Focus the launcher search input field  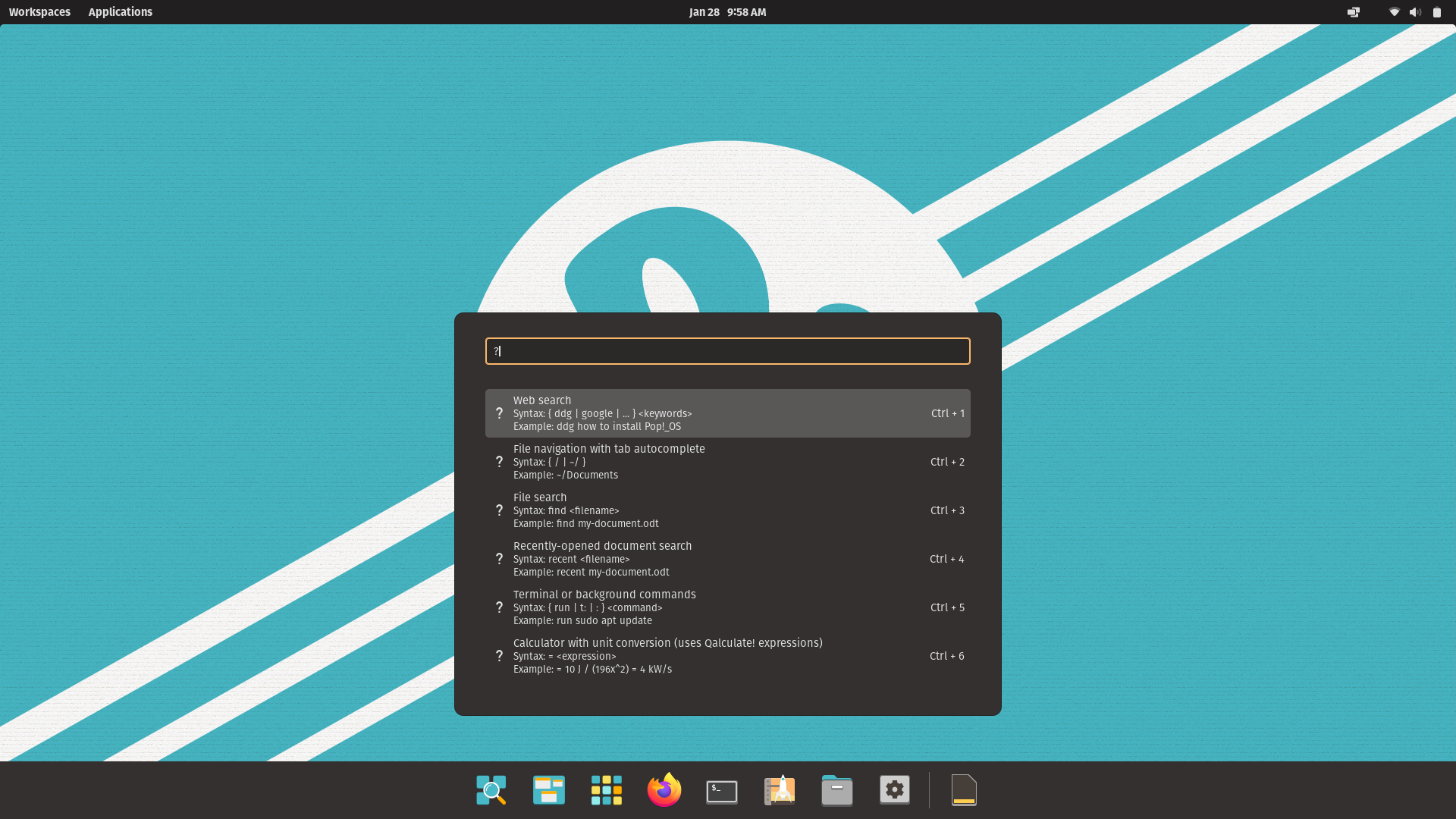pos(728,351)
